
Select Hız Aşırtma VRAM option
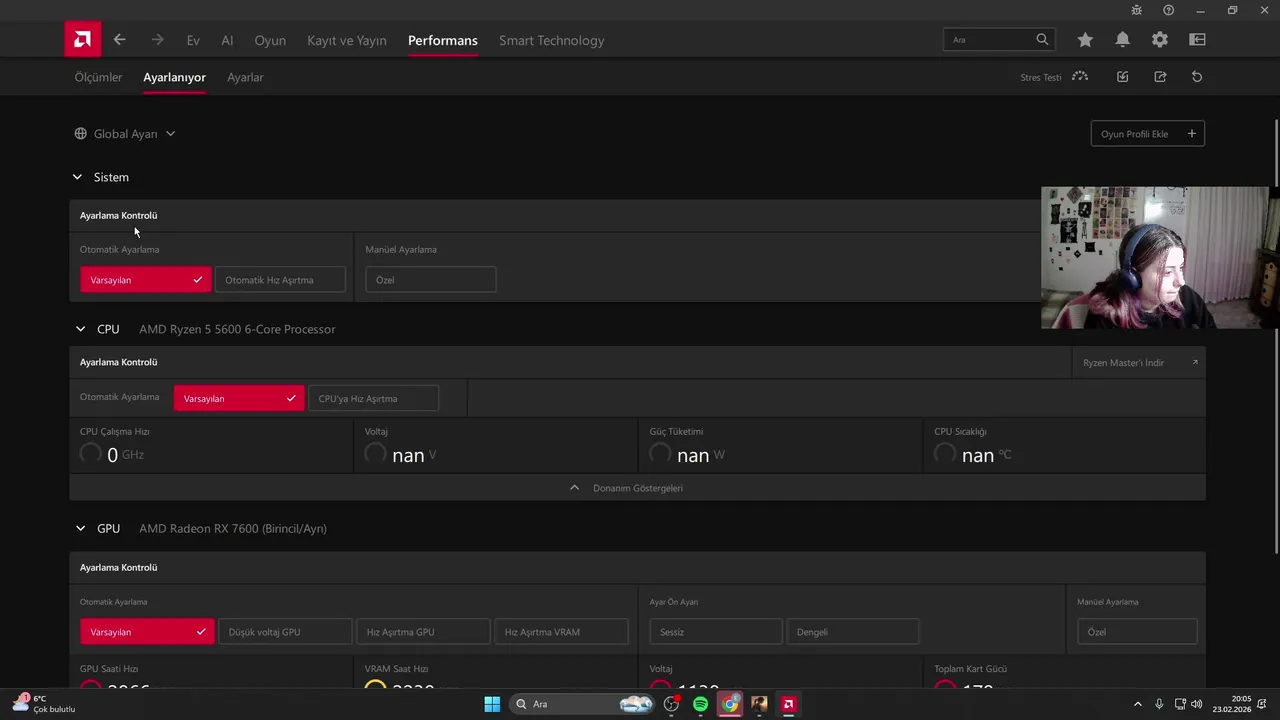(561, 632)
